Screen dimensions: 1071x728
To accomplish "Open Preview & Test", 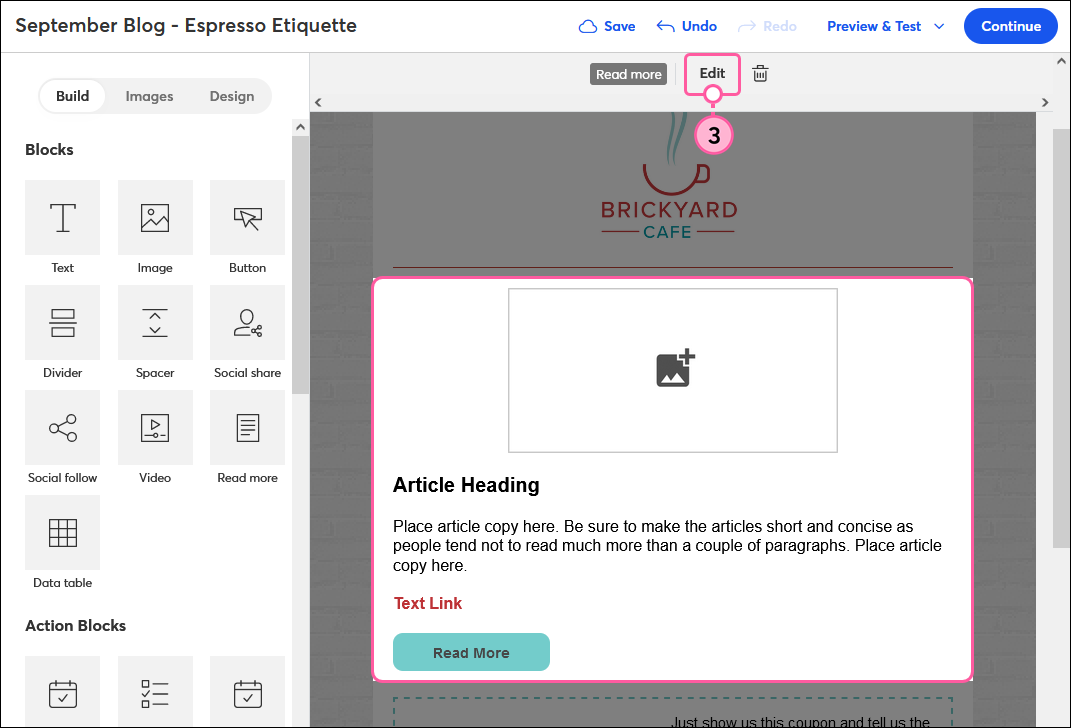I will click(x=874, y=27).
